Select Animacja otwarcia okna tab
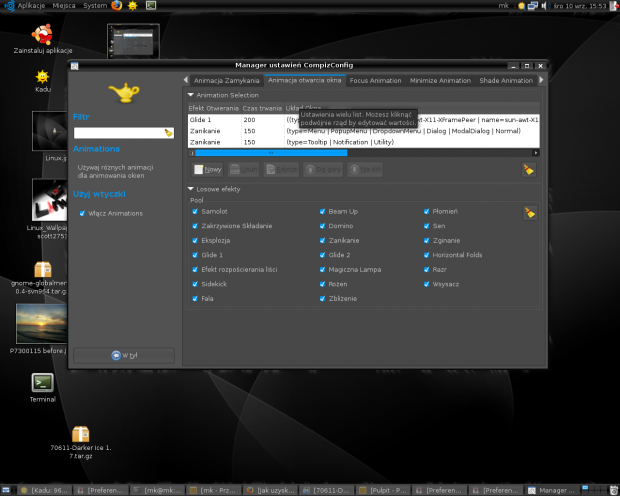Viewport: 620px width, 496px height. pos(304,80)
